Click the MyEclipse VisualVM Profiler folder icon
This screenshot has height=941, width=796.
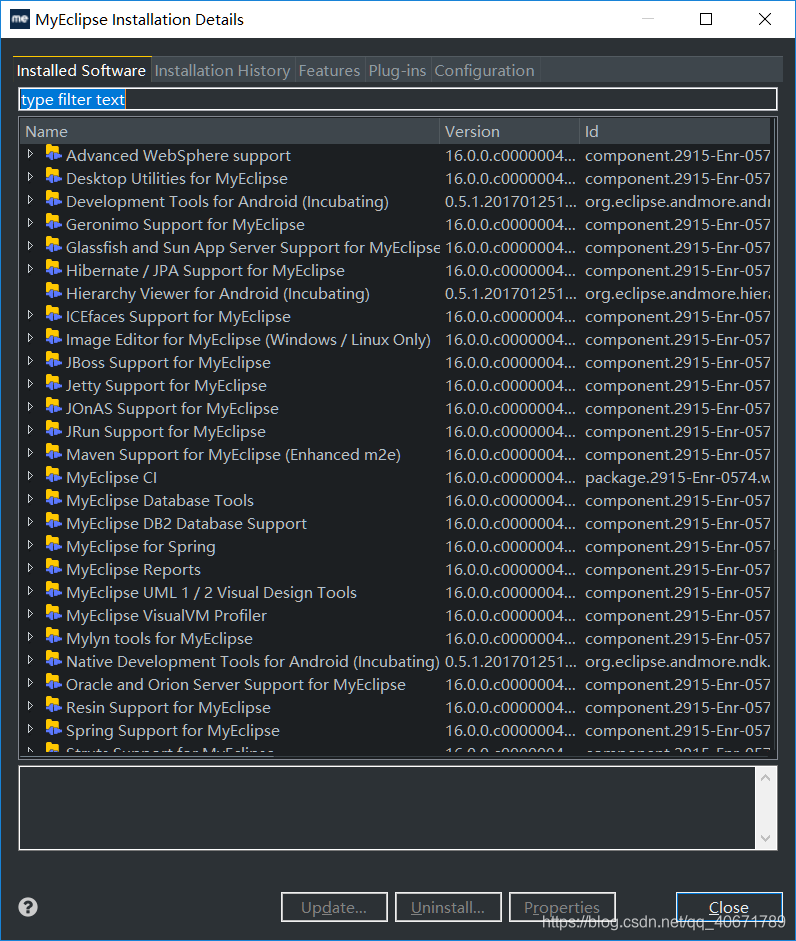click(53, 614)
